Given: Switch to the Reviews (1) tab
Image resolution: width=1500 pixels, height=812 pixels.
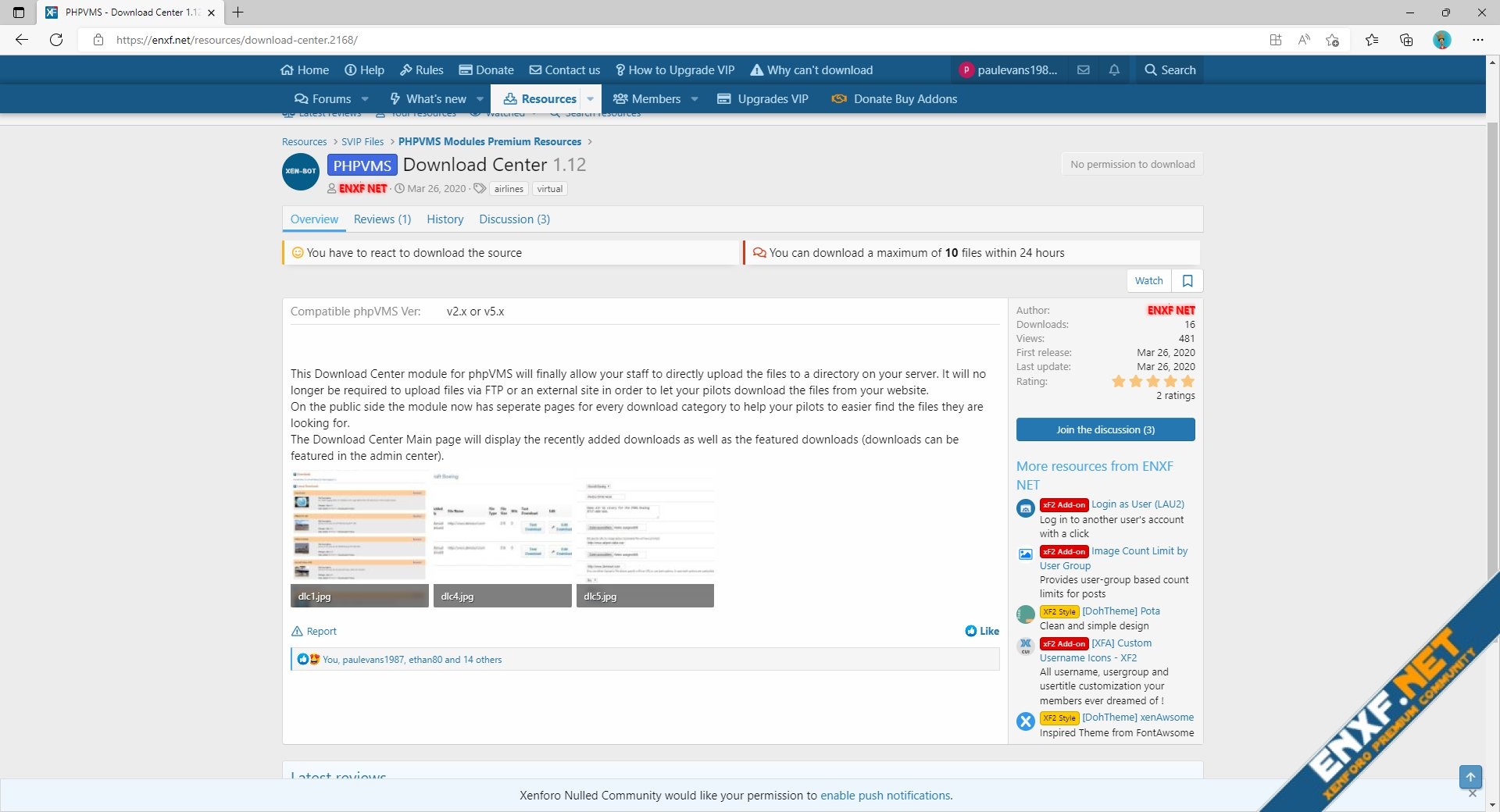Looking at the screenshot, I should 382,219.
